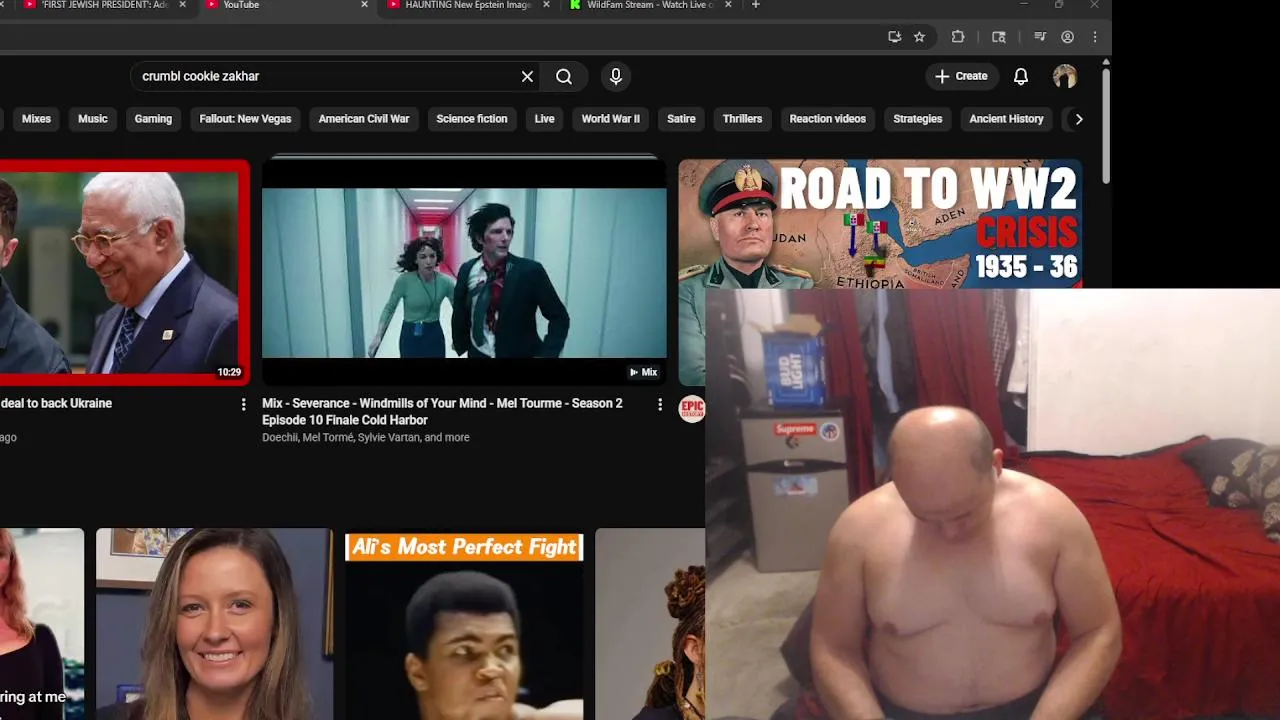Close the 'FIRST JEWISH PRESIDENT' tab
The height and width of the screenshot is (720, 1280).
coord(182,5)
